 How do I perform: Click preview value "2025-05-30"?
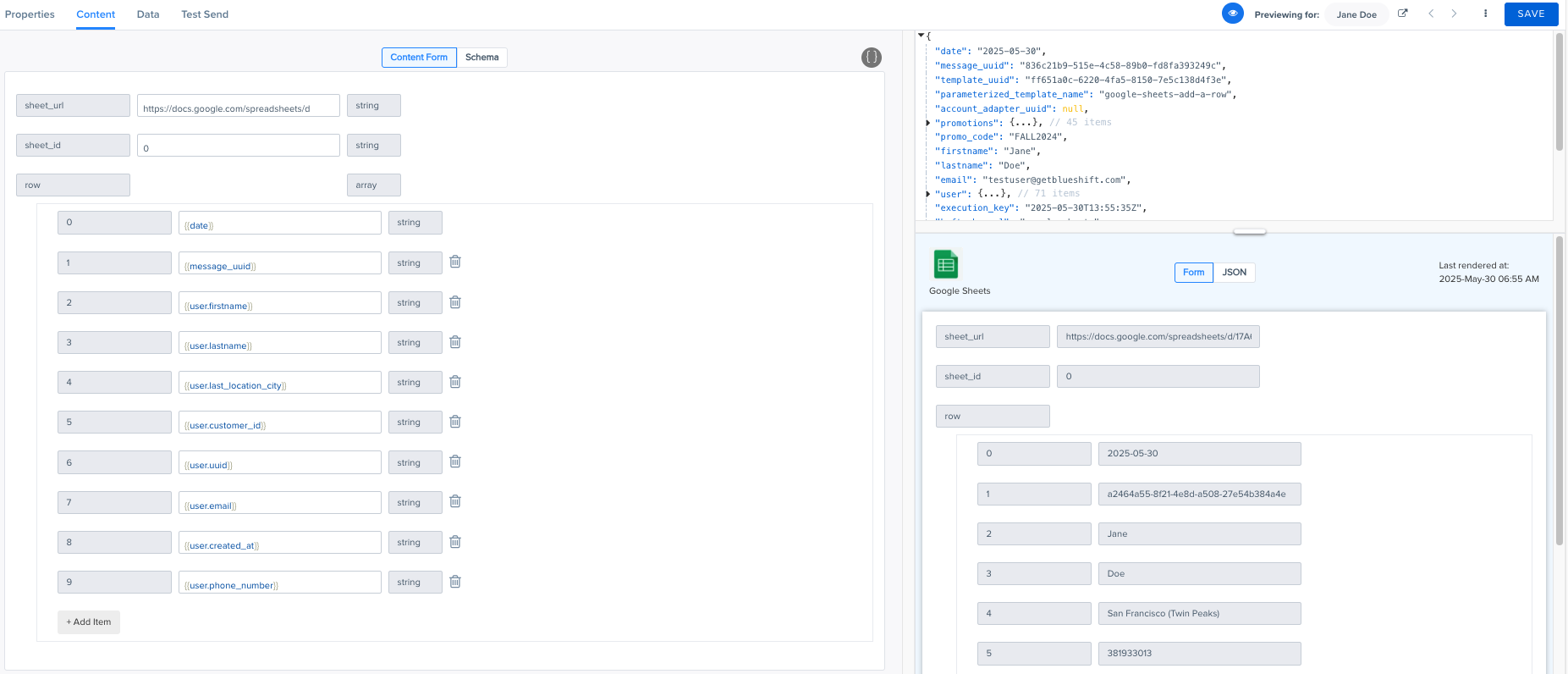coord(1199,454)
